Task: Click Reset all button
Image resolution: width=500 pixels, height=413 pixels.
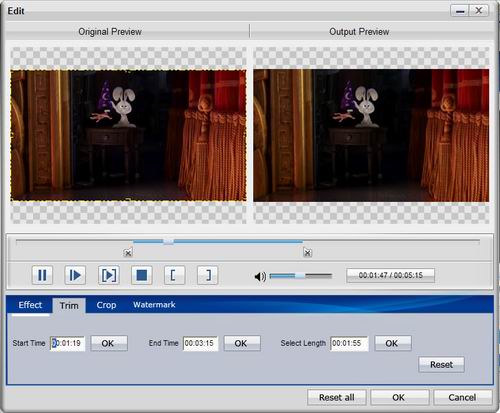Action: [337, 397]
